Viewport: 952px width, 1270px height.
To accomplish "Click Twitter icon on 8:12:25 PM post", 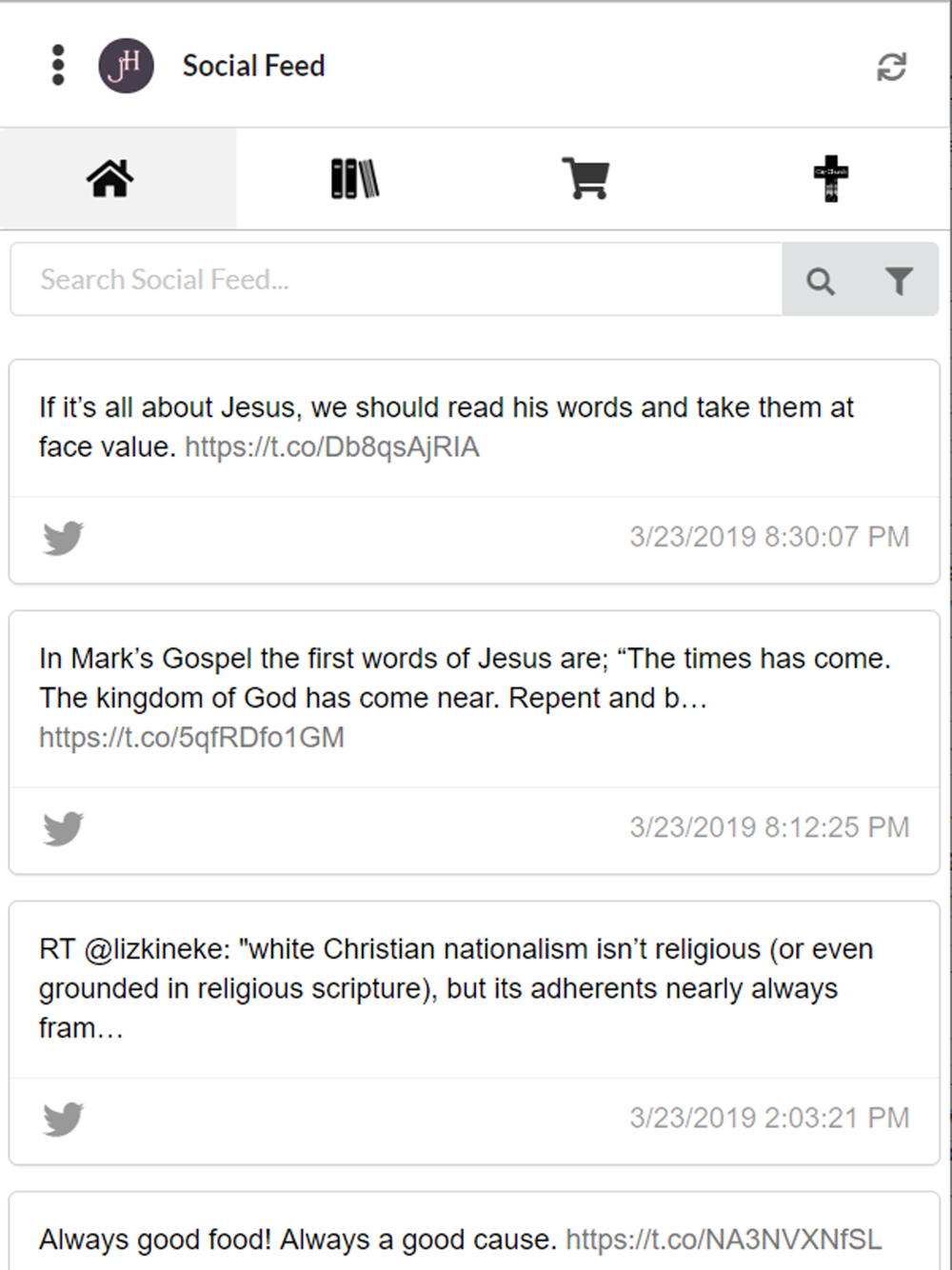I will coord(64,828).
